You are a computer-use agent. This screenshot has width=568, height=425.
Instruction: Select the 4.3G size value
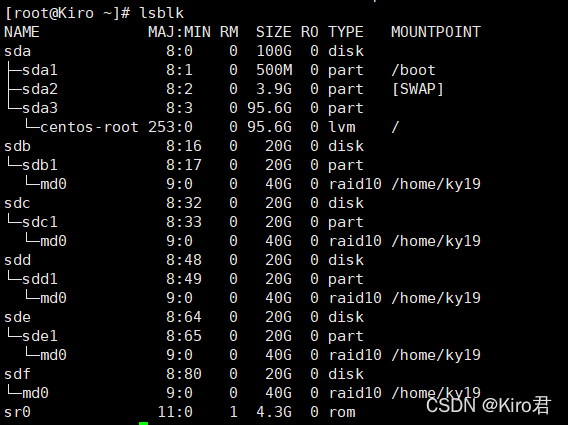(x=274, y=412)
